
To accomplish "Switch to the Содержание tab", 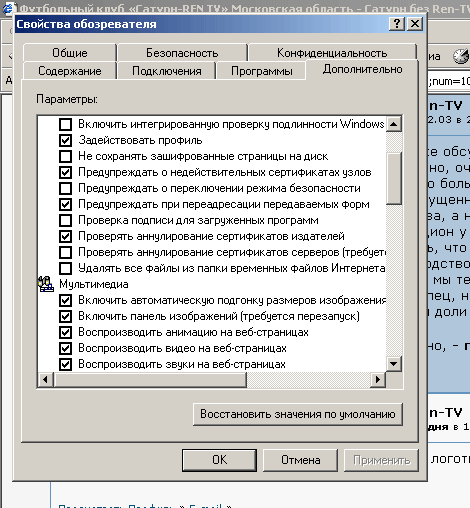I will (70, 71).
